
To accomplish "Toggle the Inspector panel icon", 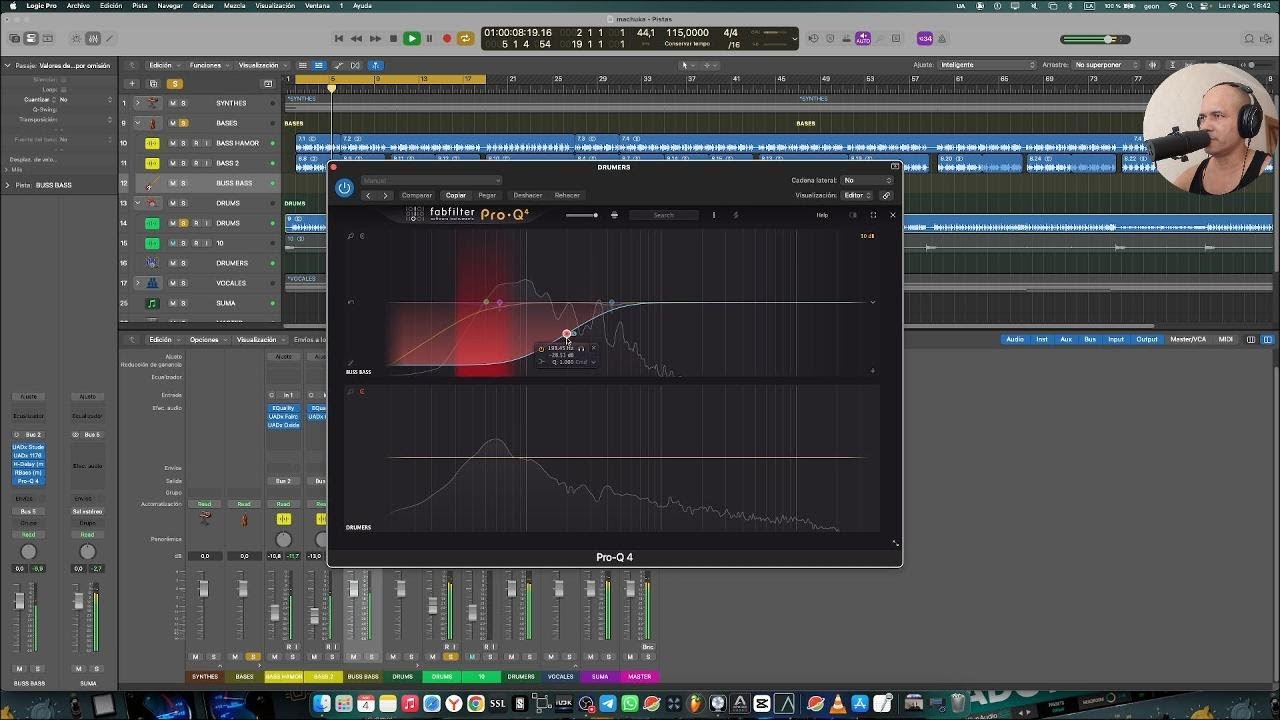I will [31, 39].
